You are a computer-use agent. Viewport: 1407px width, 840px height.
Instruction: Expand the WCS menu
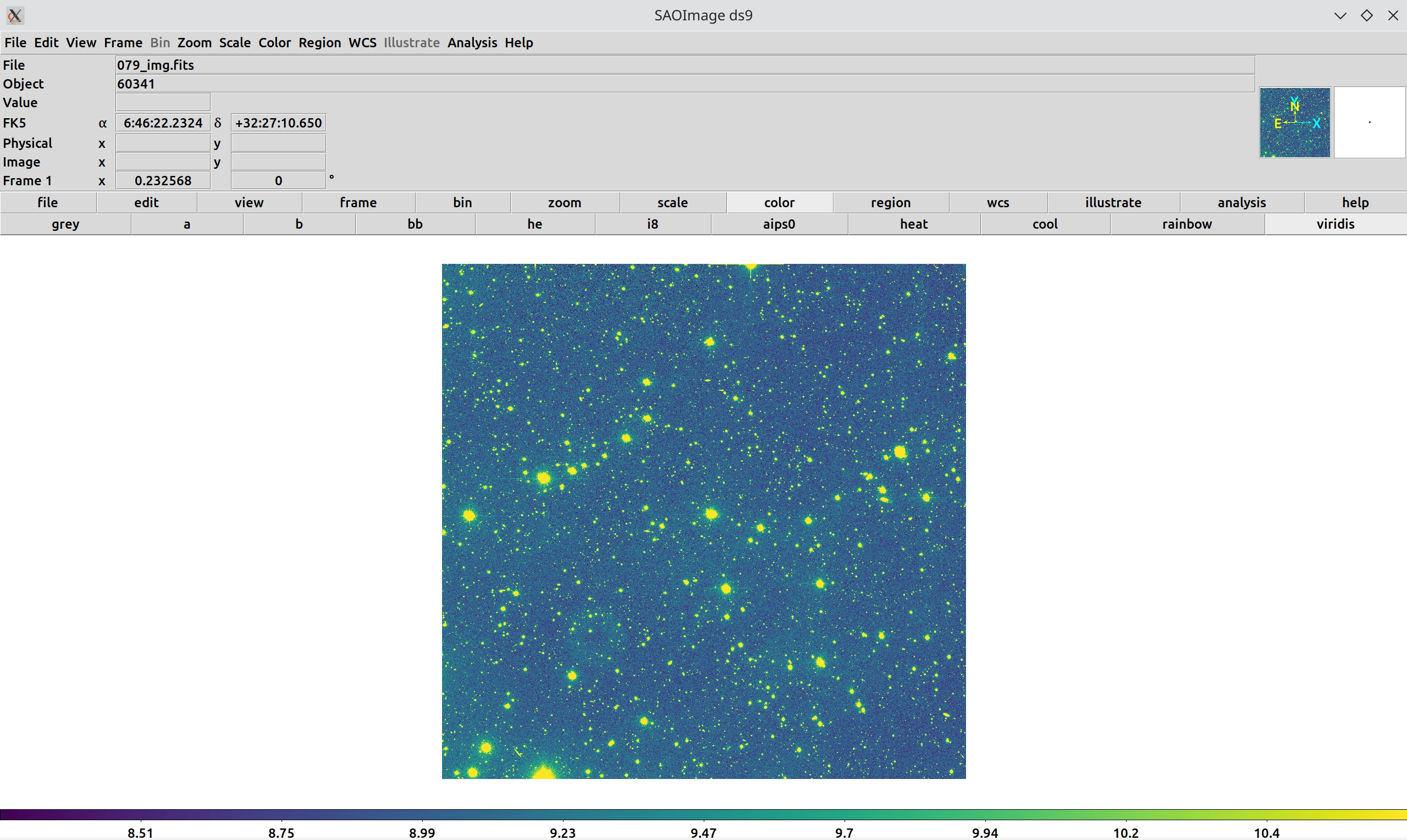click(362, 42)
